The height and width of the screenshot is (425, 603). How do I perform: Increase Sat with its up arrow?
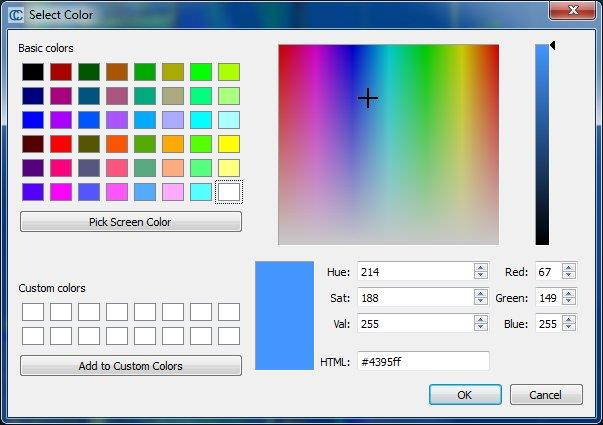pyautogui.click(x=481, y=293)
